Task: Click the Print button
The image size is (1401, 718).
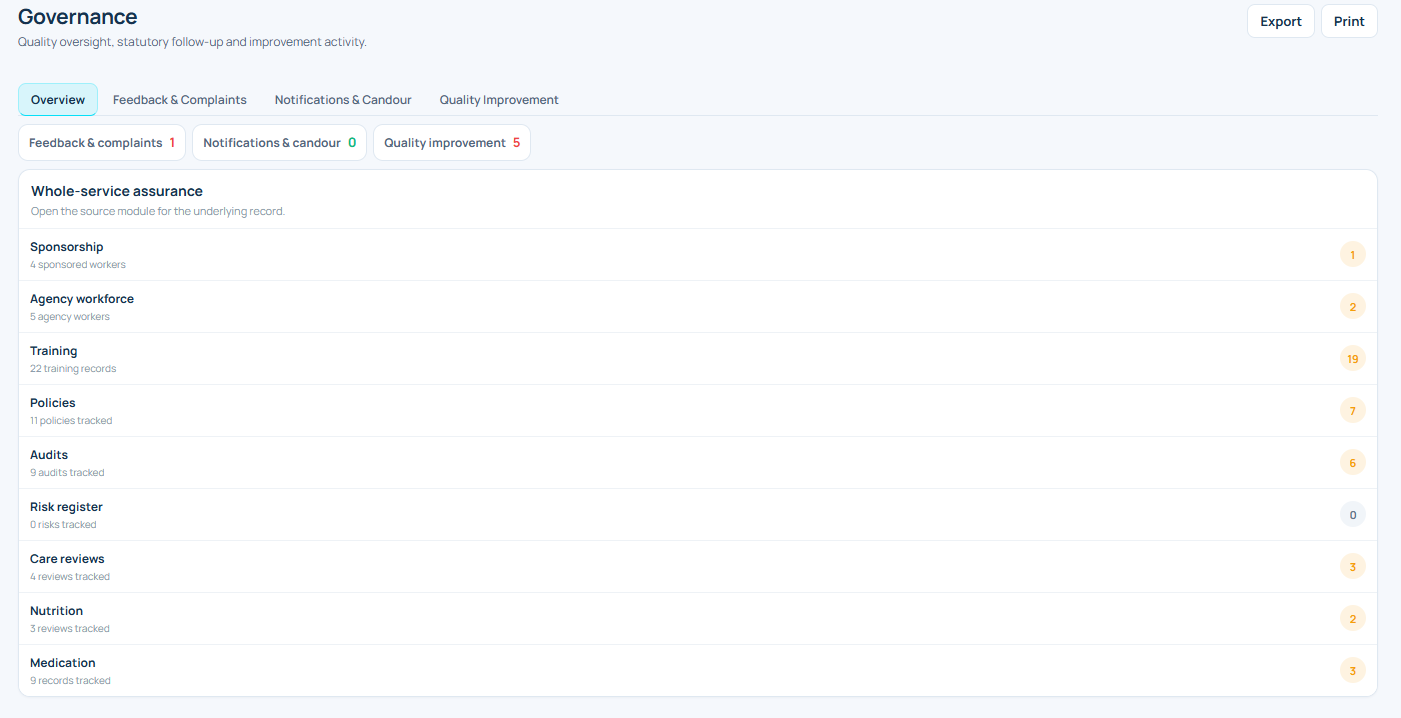Action: pyautogui.click(x=1349, y=21)
